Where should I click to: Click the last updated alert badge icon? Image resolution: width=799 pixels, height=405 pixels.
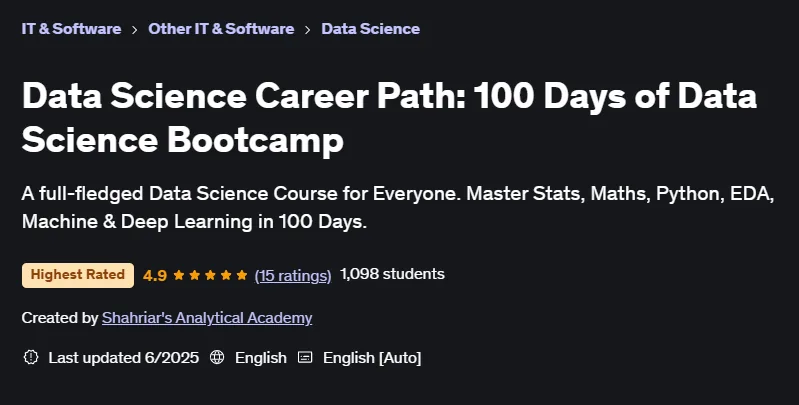[x=31, y=357]
